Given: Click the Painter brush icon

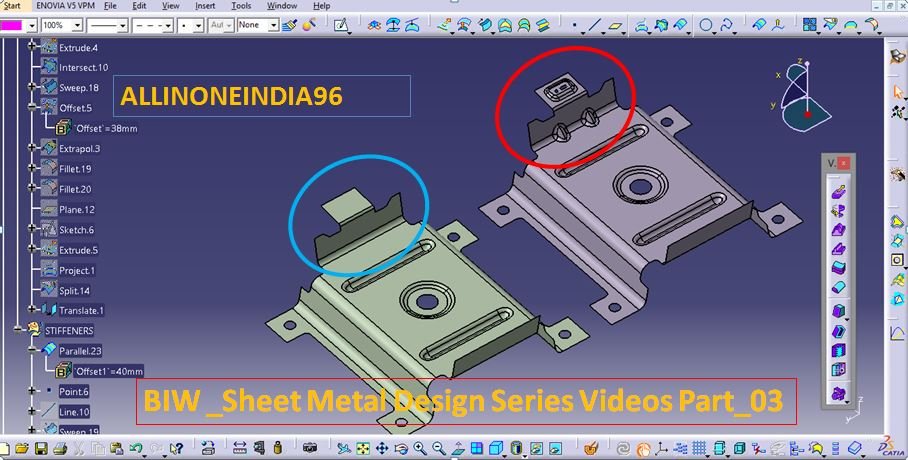Looking at the screenshot, I should [x=290, y=25].
